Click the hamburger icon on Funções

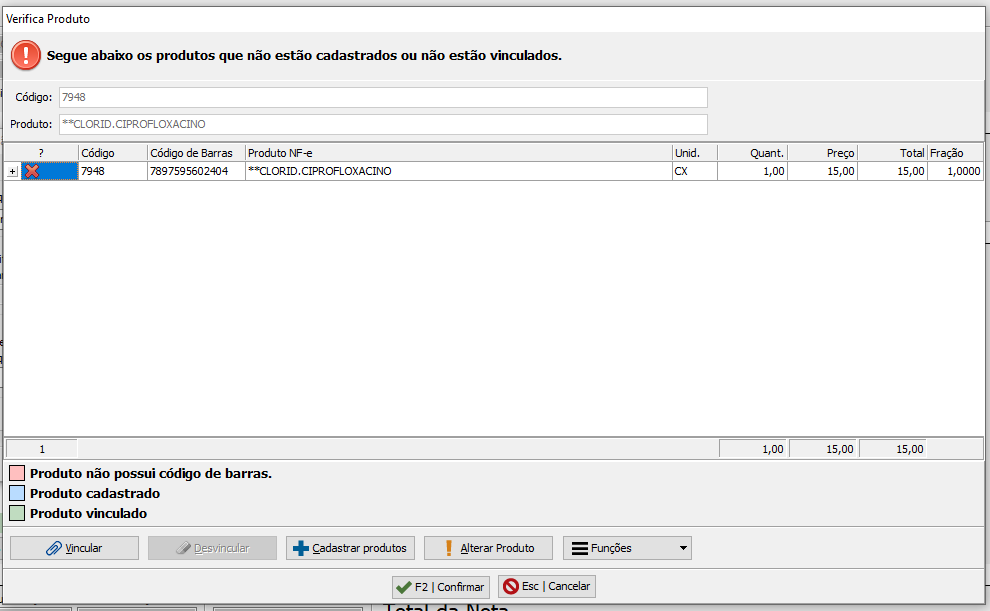(579, 548)
